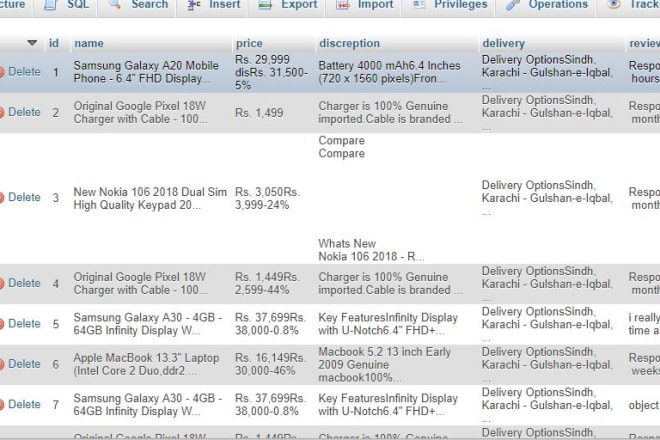This screenshot has width=660, height=440.
Task: Click the SQL tab icon
Action: [x=50, y=4]
